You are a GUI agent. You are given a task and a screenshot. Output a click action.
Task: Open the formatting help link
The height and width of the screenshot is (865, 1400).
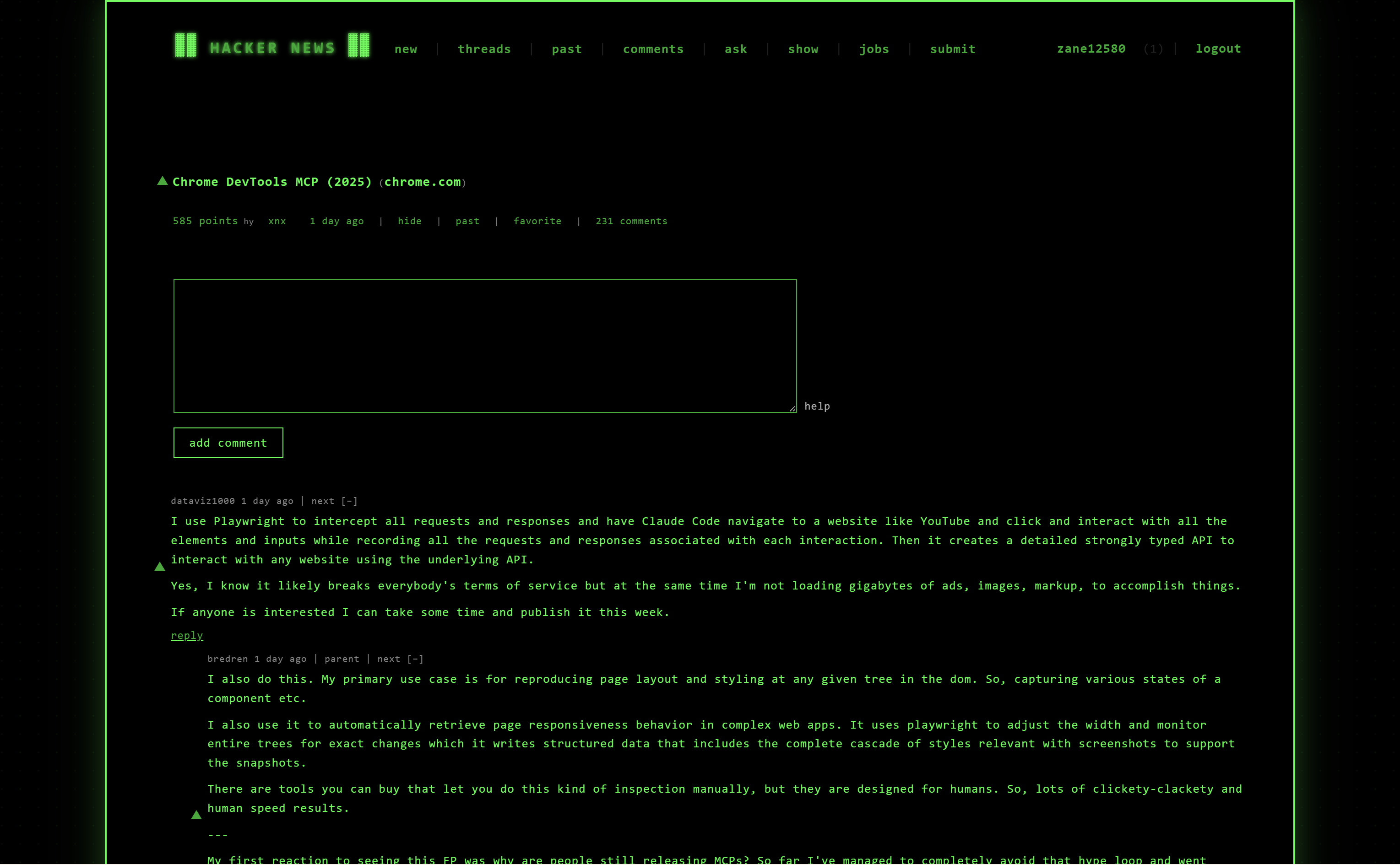coord(816,406)
